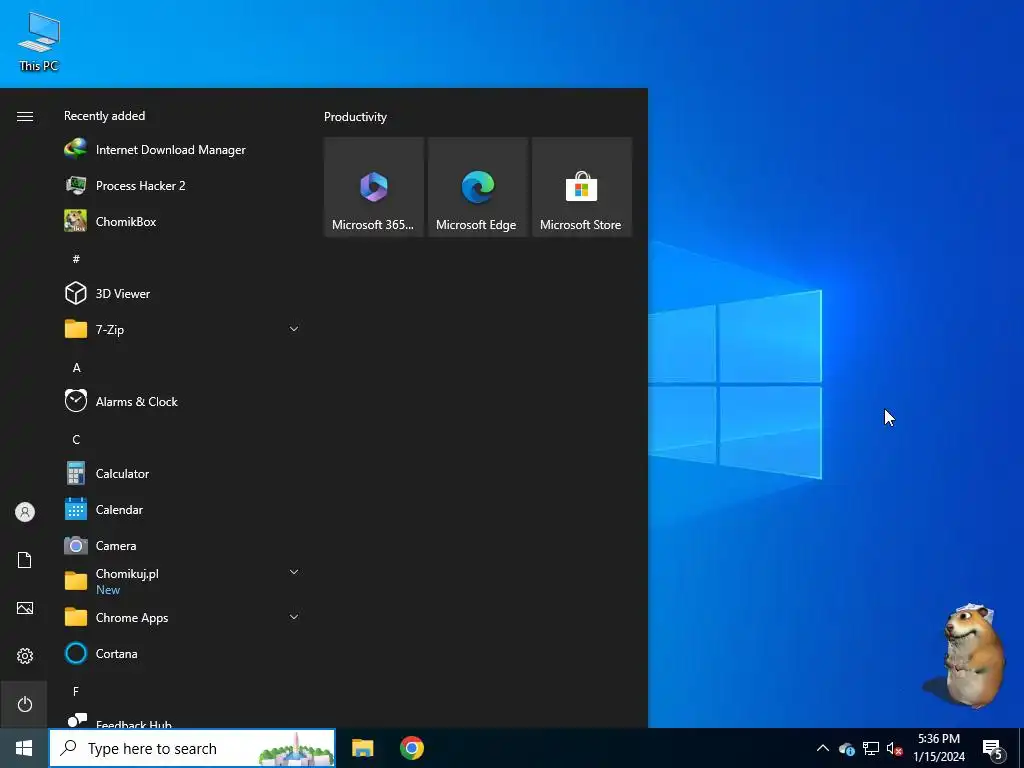Click the Windows Start button
1024x768 pixels.
pos(24,748)
